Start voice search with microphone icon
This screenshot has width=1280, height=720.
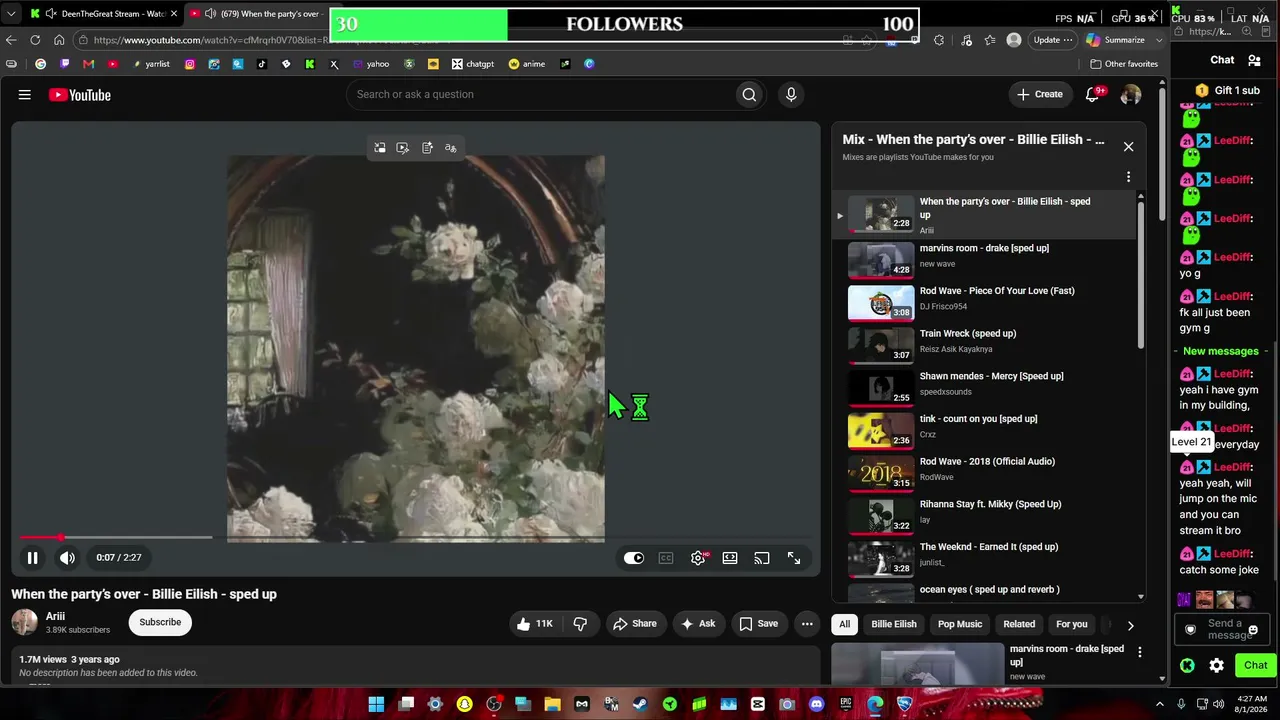coord(791,94)
